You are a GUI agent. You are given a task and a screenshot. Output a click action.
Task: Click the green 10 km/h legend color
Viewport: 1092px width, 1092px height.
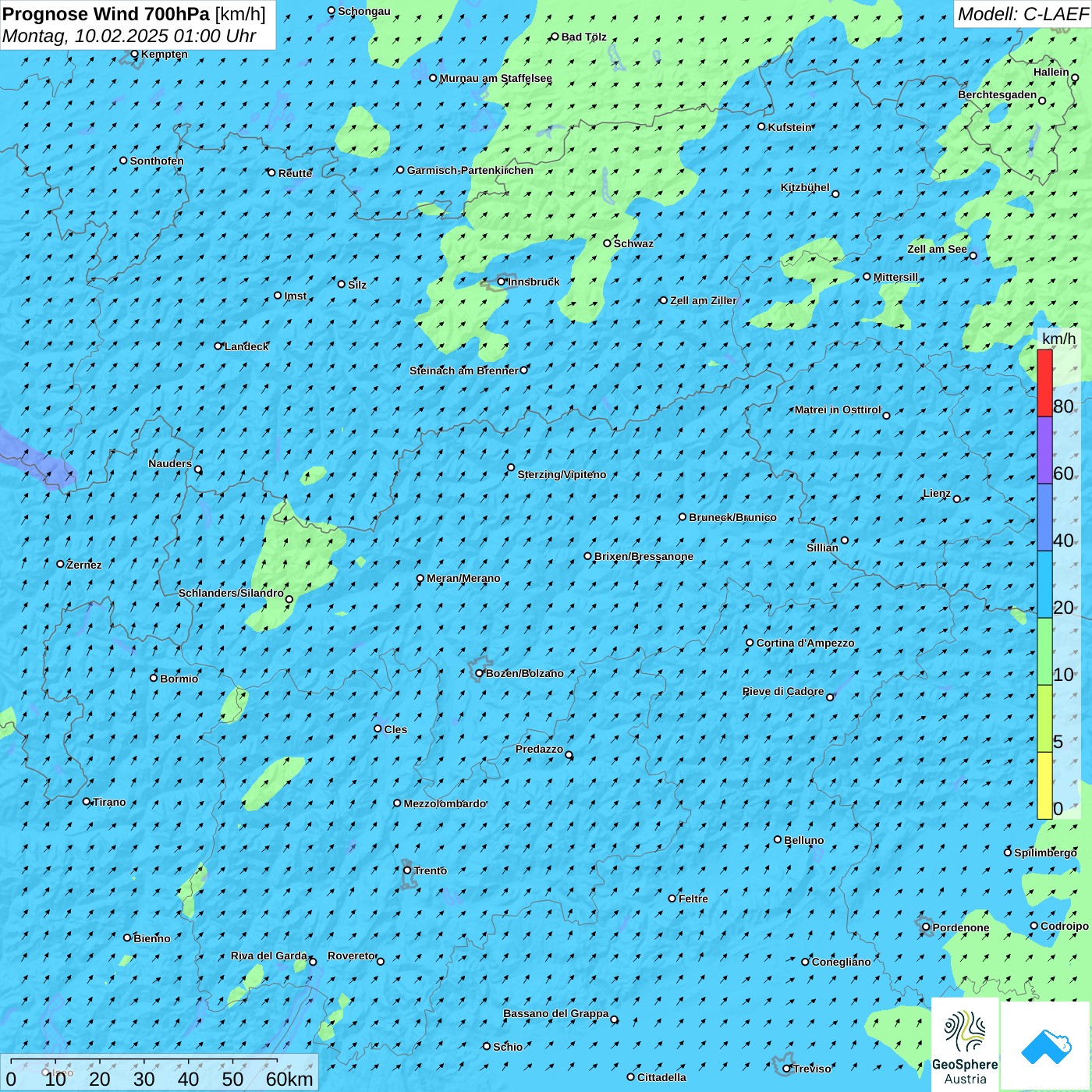[x=1044, y=651]
